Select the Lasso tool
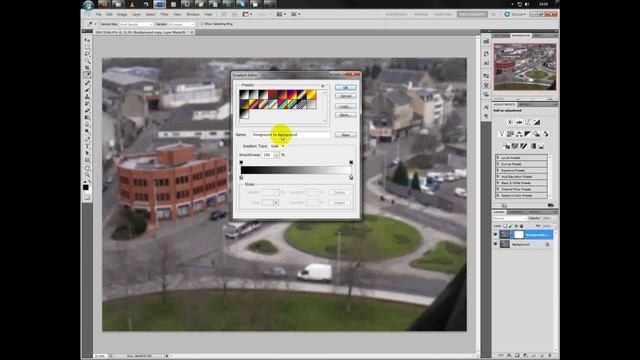The height and width of the screenshot is (360, 640). pos(87,54)
